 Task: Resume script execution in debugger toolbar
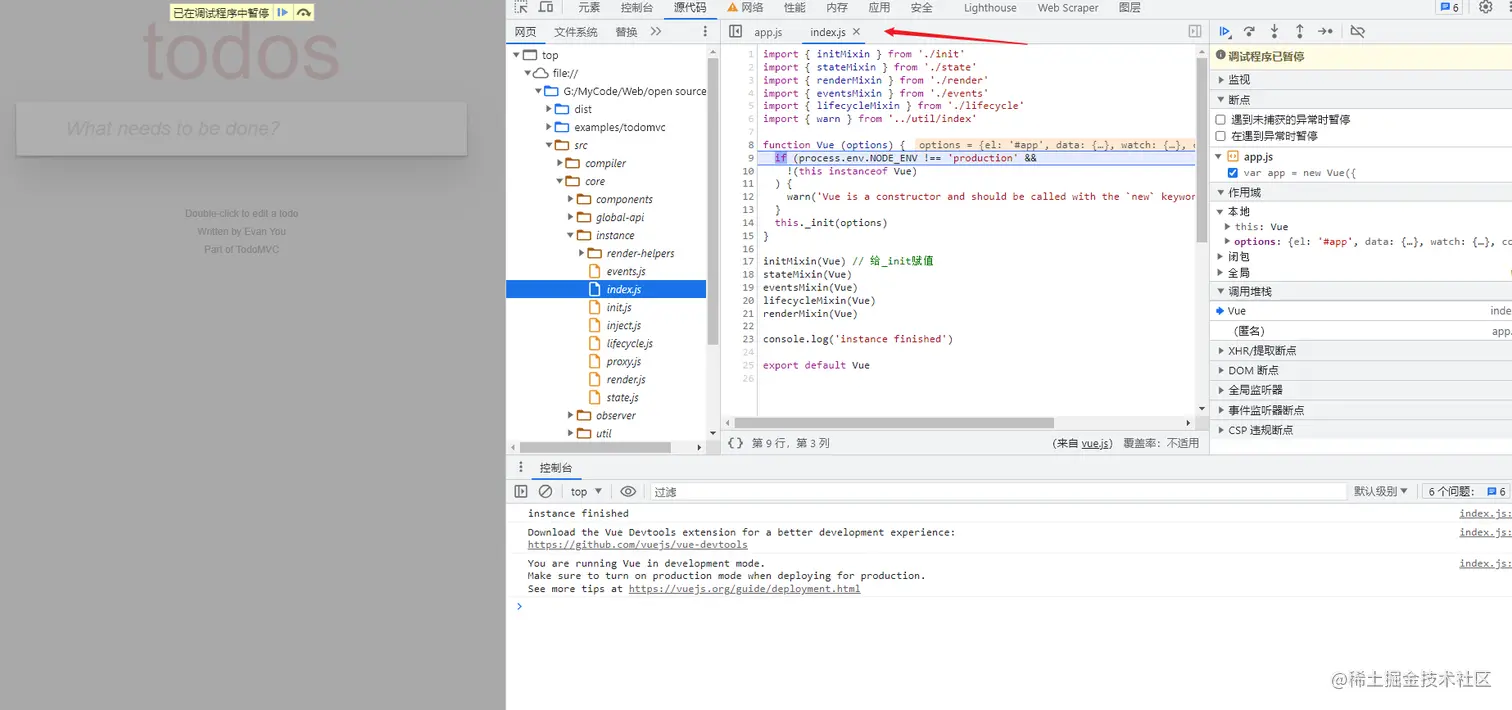1224,31
